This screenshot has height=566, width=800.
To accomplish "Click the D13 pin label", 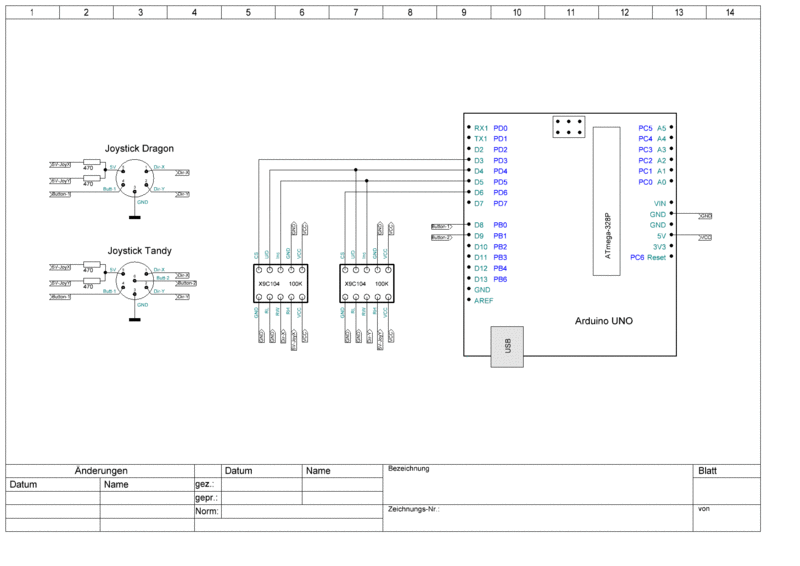I will click(x=481, y=279).
